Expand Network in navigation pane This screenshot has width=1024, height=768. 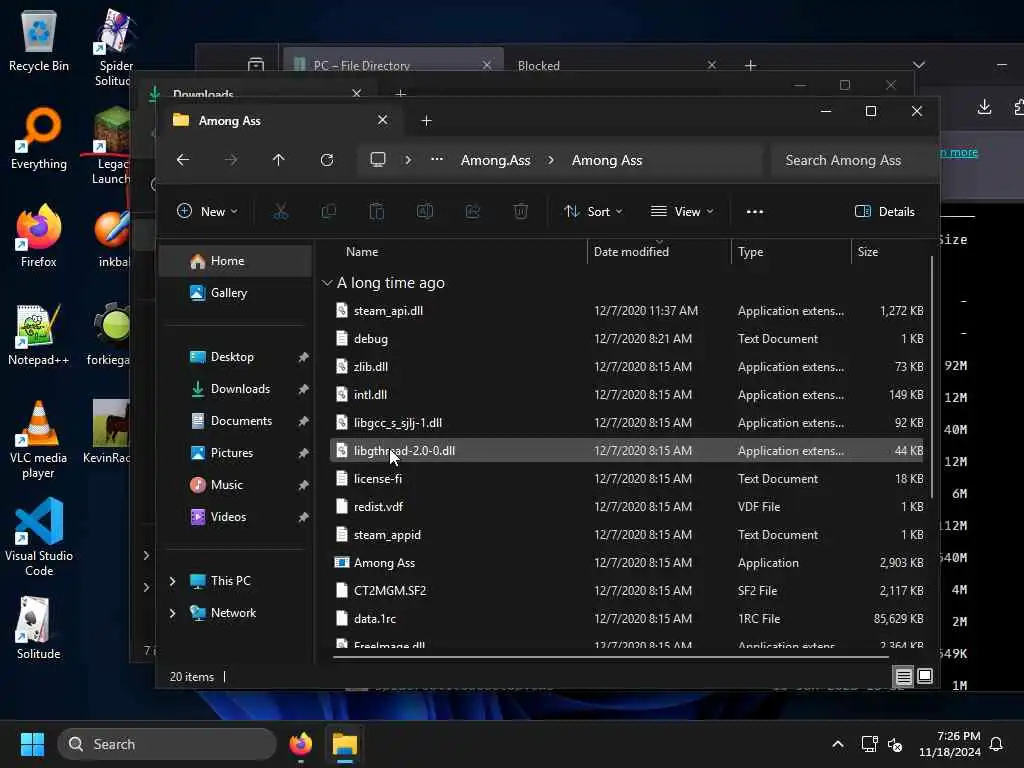(x=172, y=613)
